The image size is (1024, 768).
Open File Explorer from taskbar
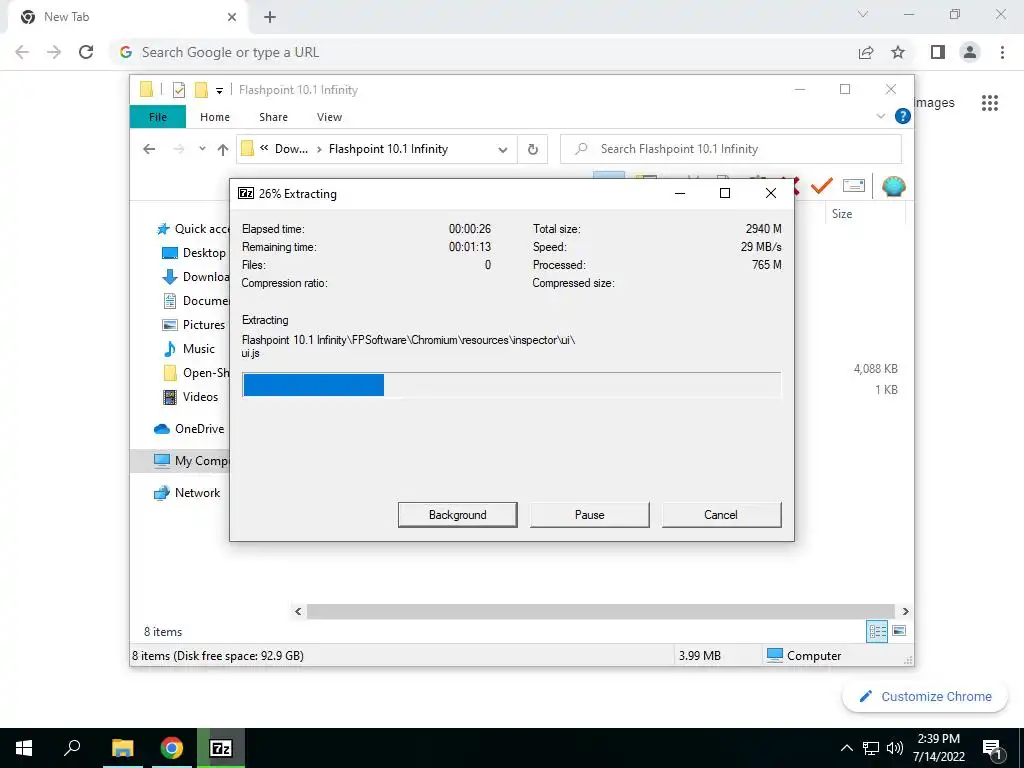123,748
